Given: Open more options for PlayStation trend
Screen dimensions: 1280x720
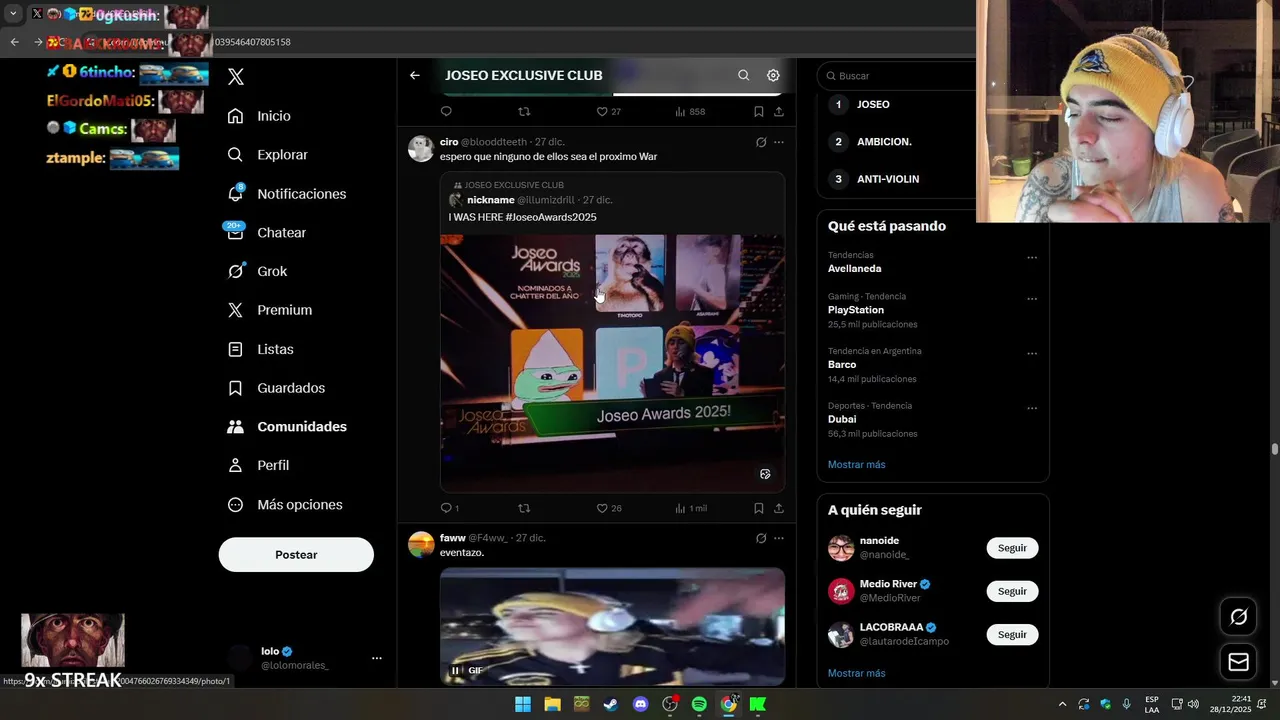Looking at the screenshot, I should (1032, 299).
